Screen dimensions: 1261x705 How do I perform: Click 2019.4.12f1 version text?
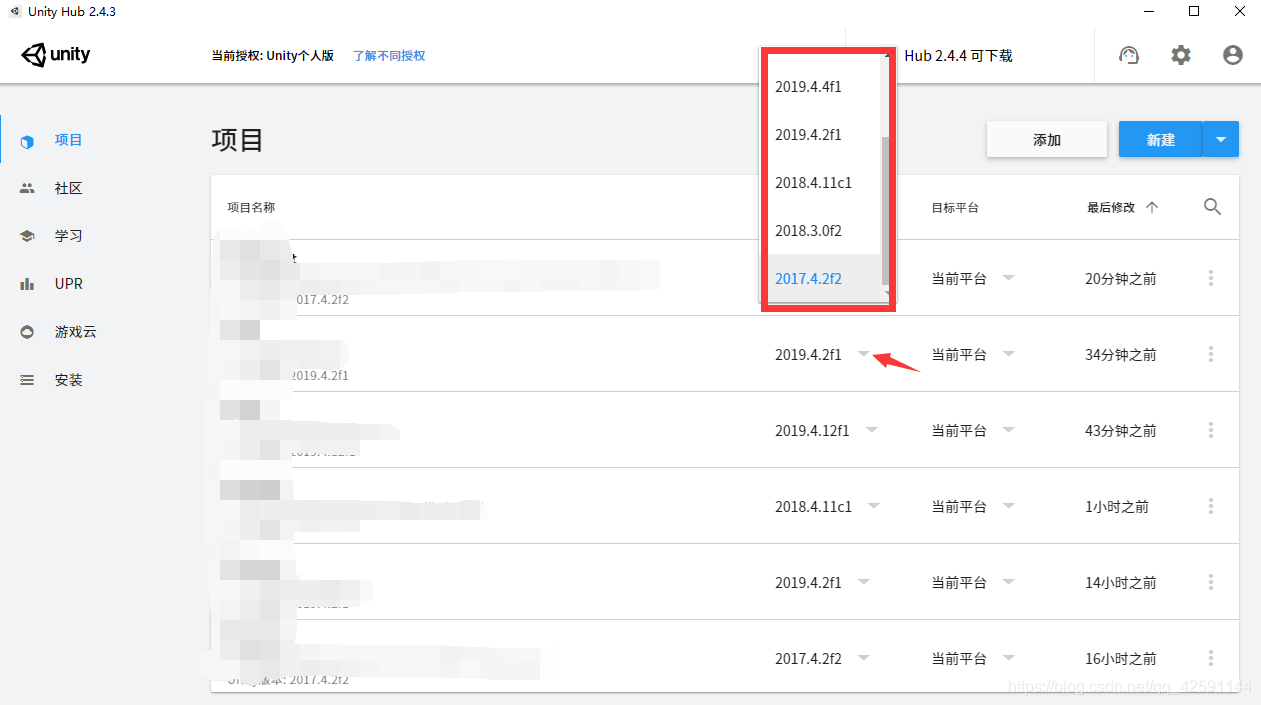812,431
